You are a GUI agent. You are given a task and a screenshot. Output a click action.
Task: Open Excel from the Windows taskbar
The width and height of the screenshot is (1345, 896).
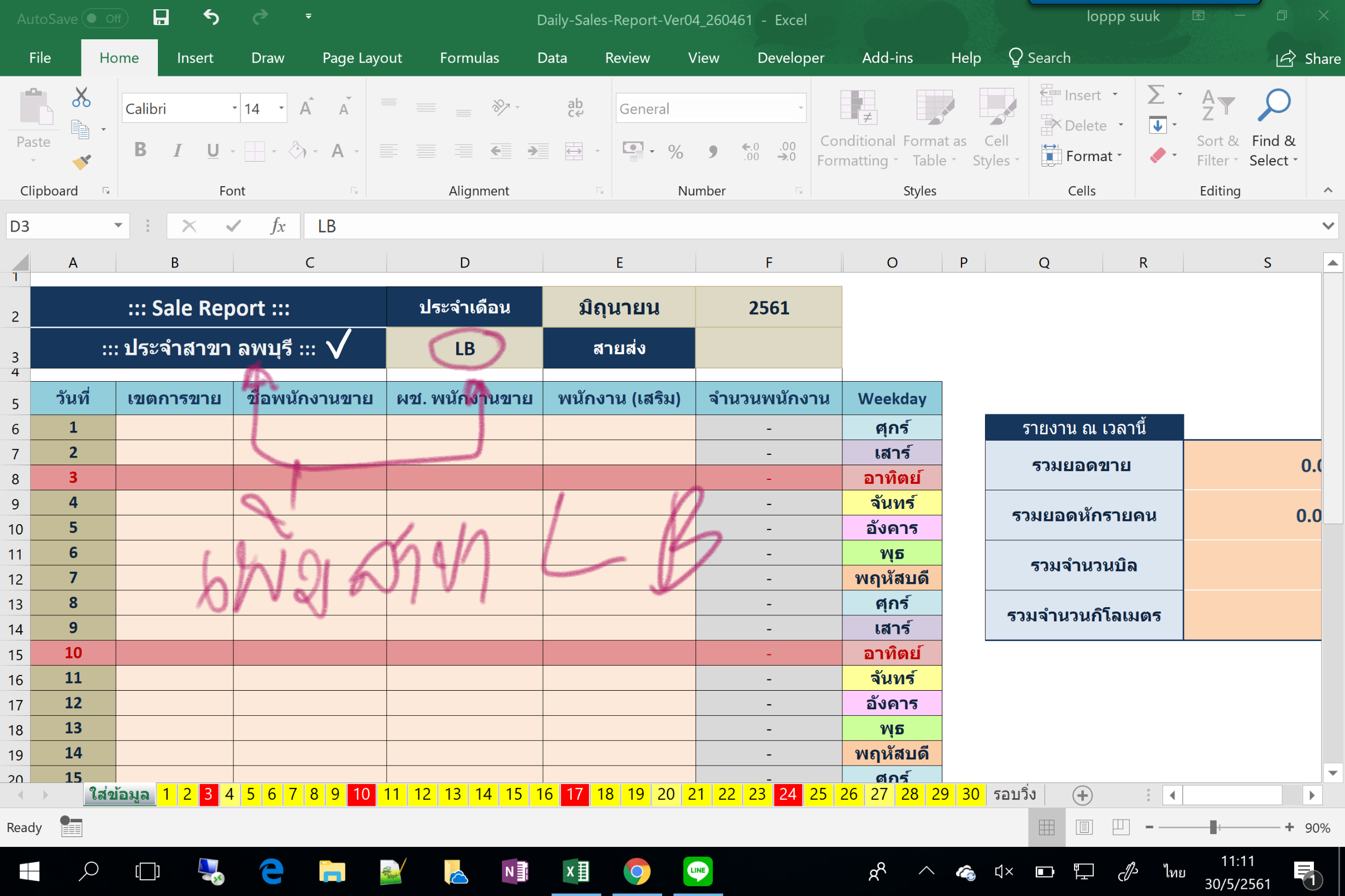coord(576,871)
